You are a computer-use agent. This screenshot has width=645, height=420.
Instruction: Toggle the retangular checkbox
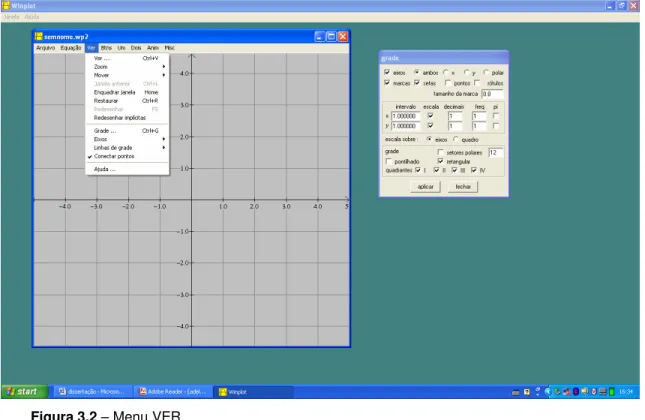click(x=441, y=161)
